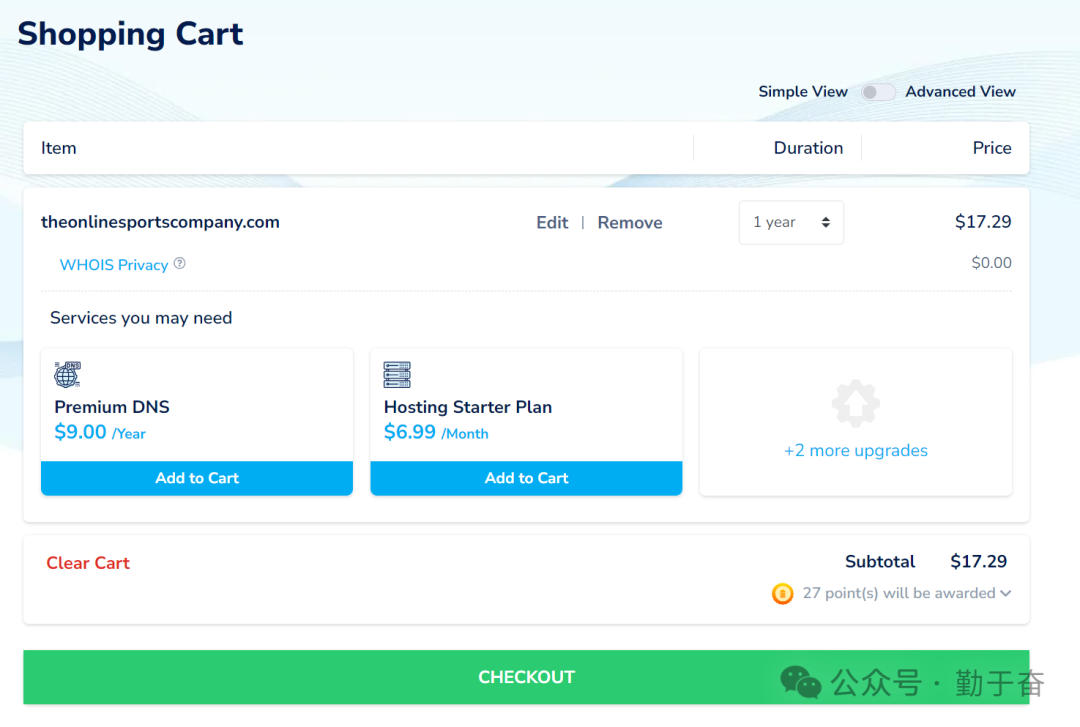Edit the theonlinesportscompany.com domain item

552,223
